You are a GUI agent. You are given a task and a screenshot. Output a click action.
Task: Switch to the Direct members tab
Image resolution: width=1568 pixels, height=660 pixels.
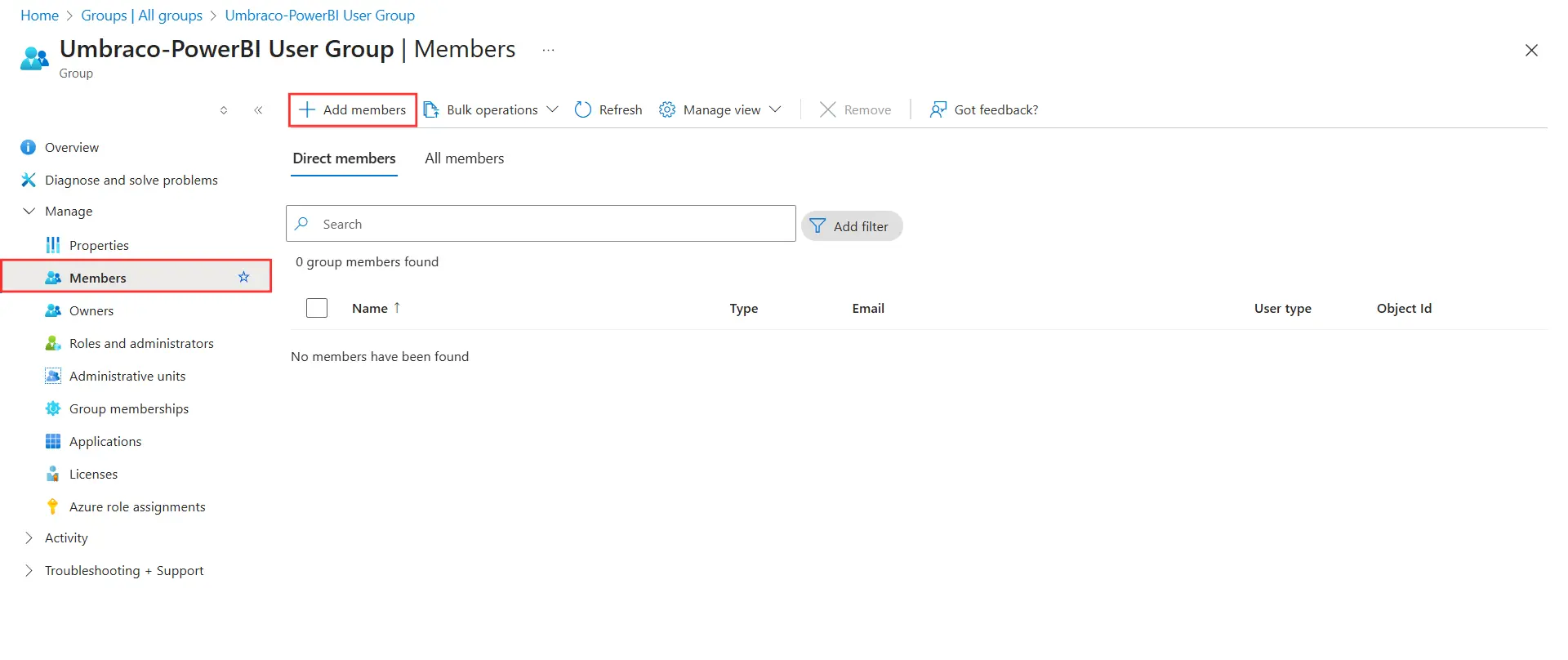pos(345,158)
